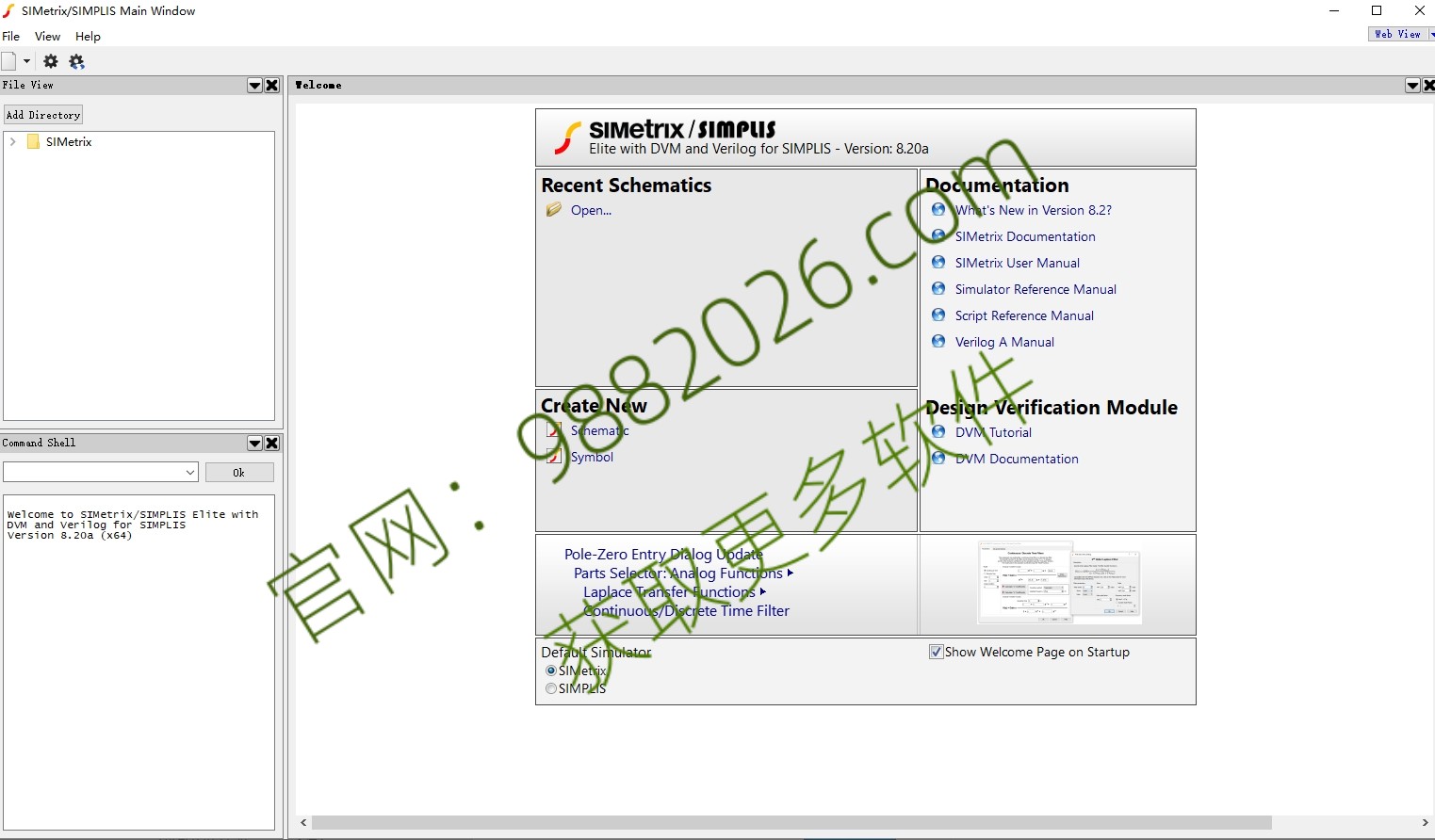
Task: Click globe icon beside SIMetrix User Manual
Action: coord(938,262)
